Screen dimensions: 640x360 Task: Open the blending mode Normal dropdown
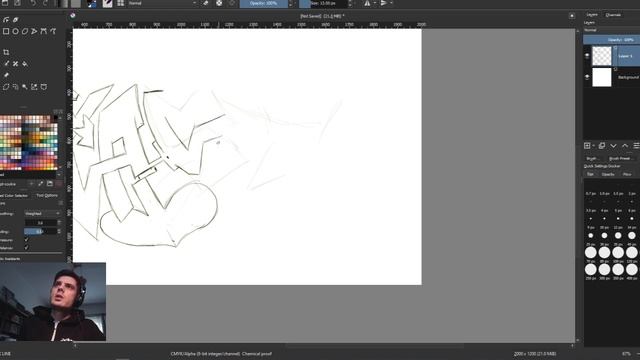click(162, 3)
